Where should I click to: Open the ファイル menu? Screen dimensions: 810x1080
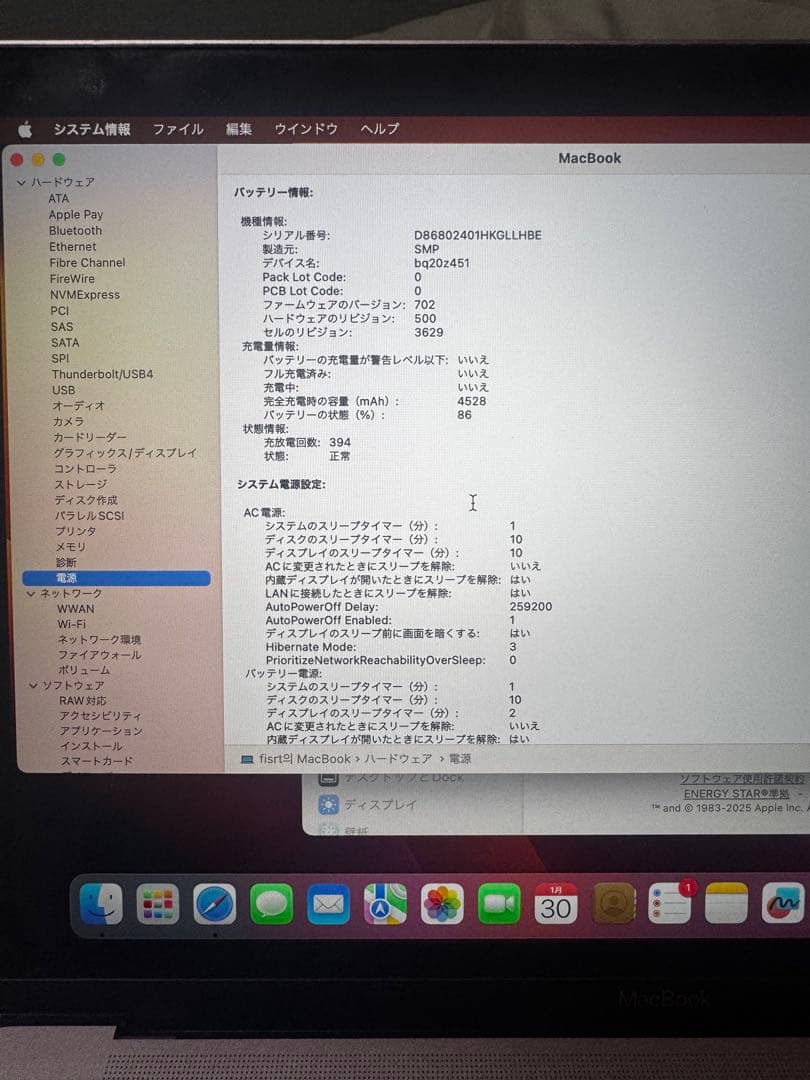178,128
